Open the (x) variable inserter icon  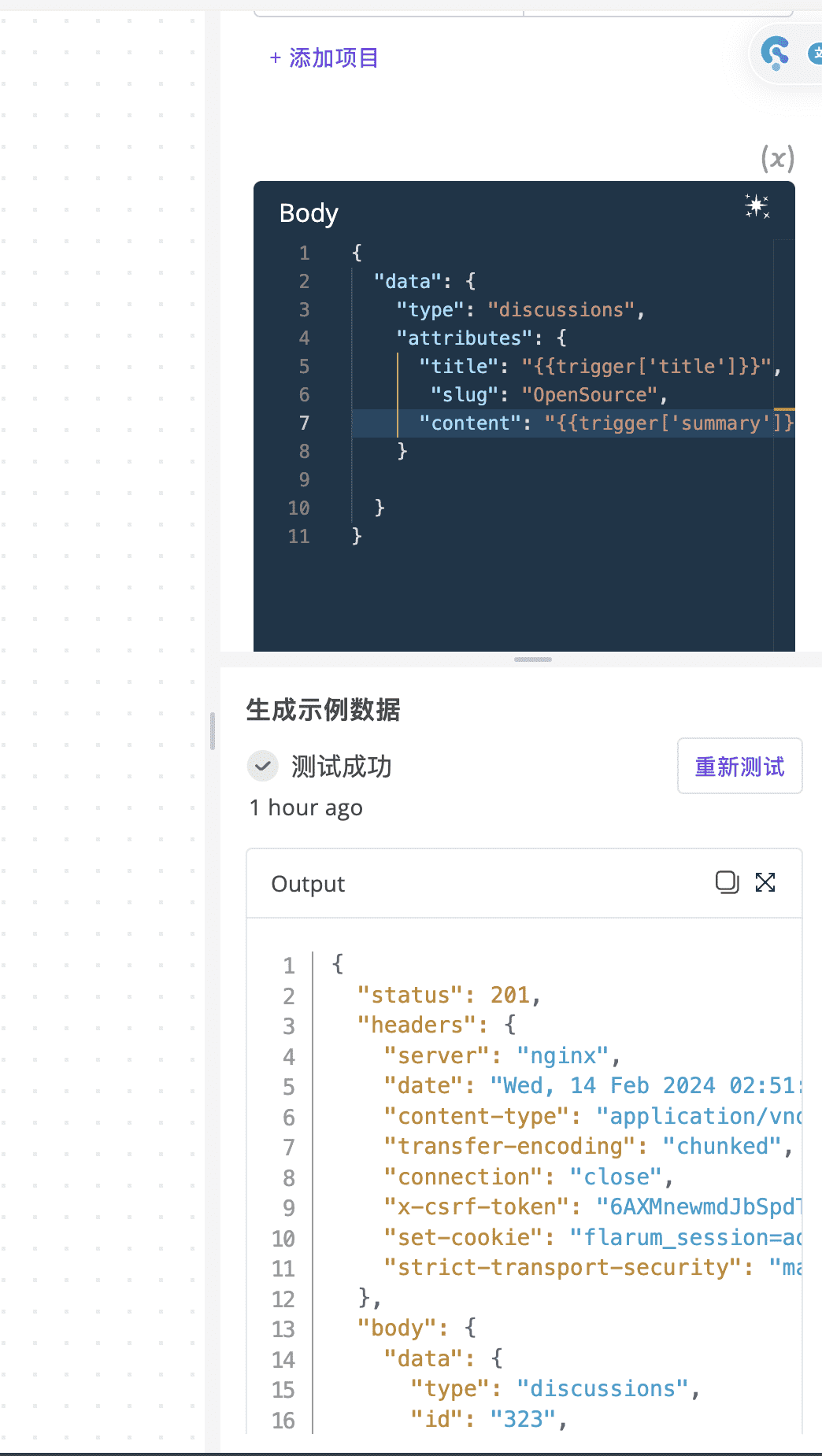[x=777, y=159]
